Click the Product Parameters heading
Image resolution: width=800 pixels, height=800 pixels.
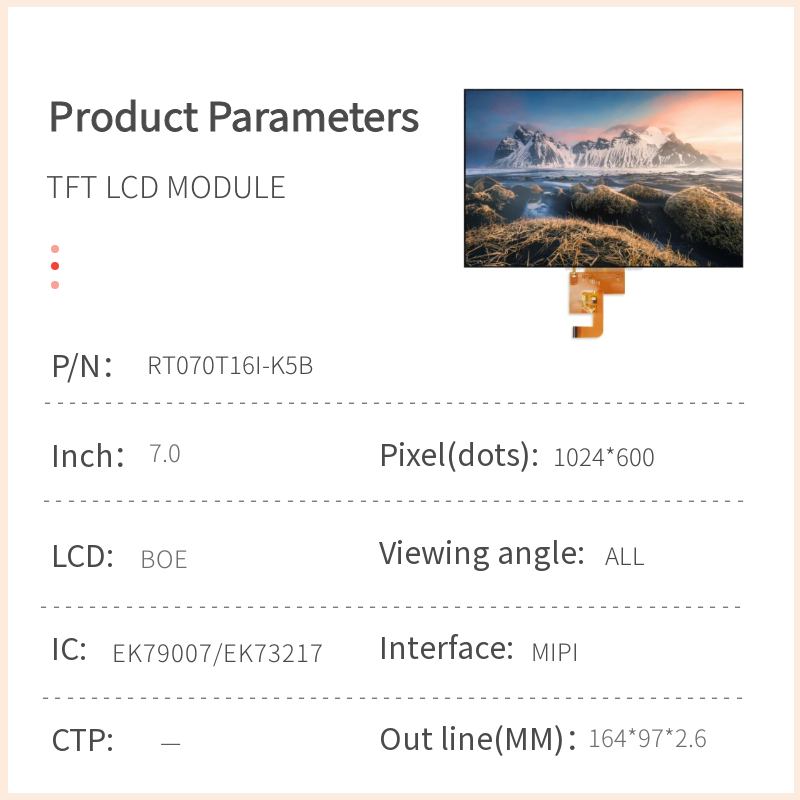tap(234, 117)
